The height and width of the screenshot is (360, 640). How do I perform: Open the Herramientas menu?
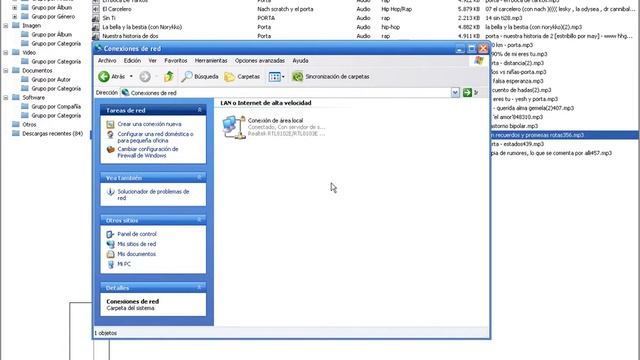(x=211, y=60)
